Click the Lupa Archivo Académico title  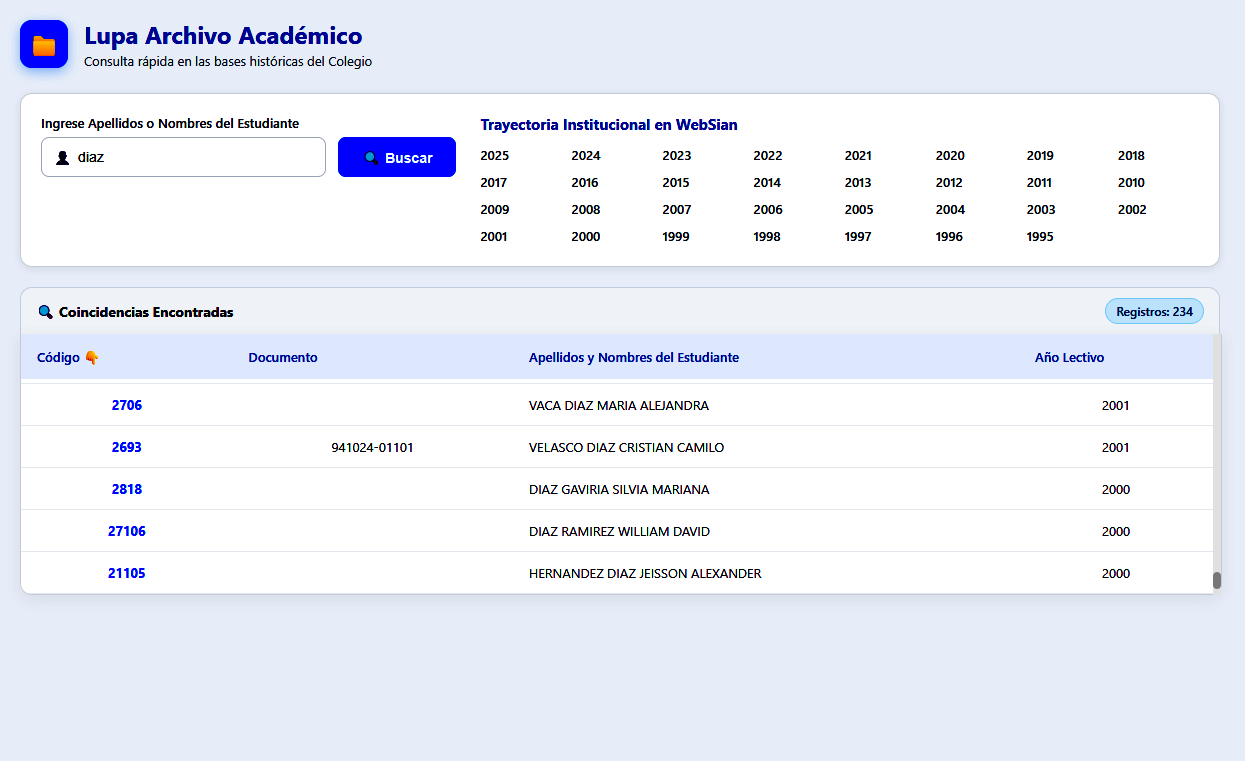223,36
